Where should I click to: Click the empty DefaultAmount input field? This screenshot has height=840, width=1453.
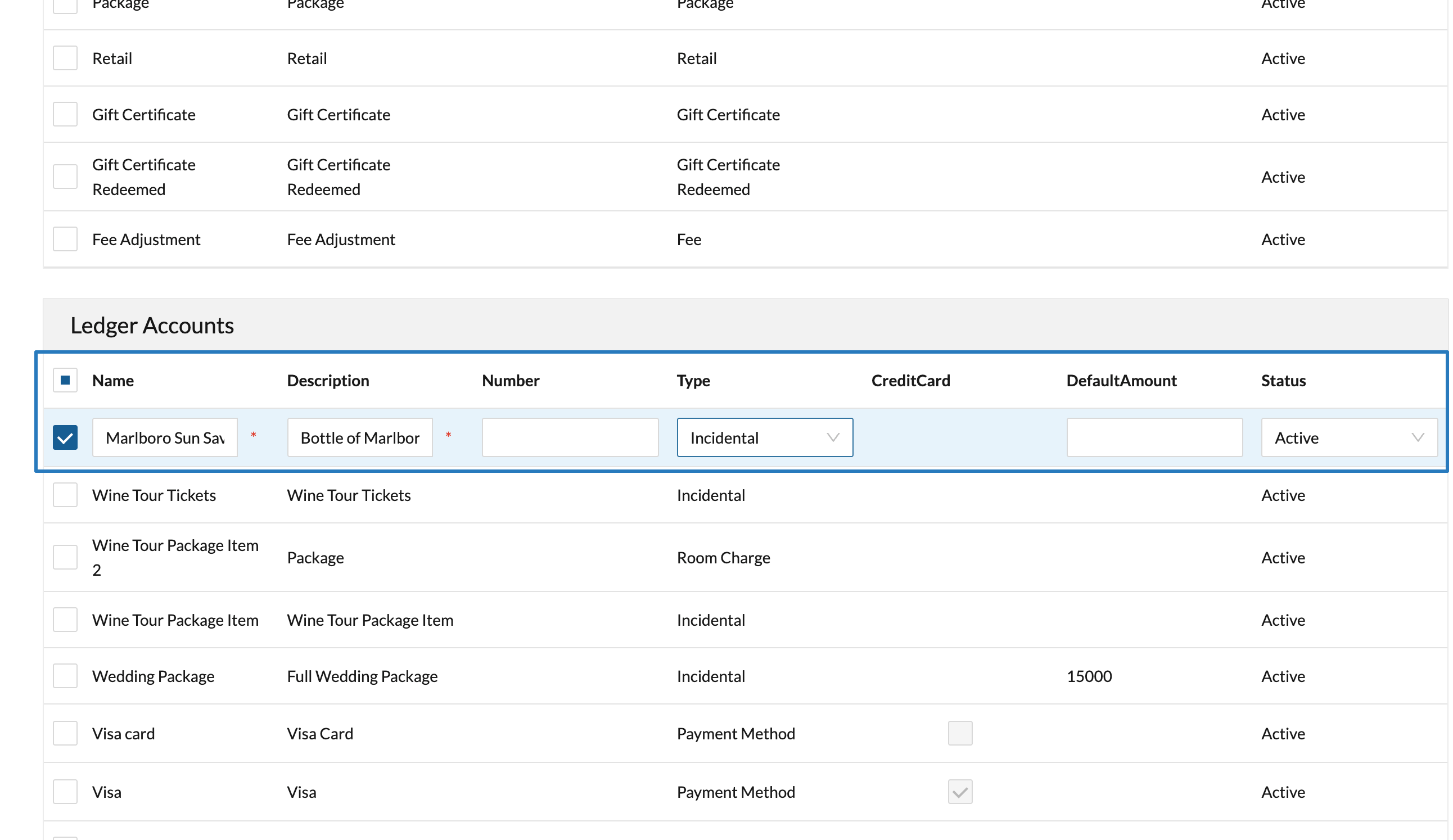[x=1154, y=437]
